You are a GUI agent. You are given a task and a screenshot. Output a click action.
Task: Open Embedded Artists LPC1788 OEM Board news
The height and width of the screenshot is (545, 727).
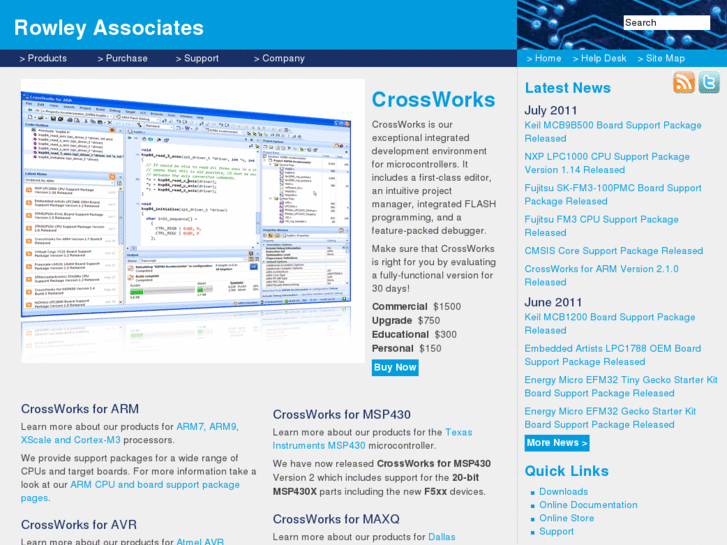tap(612, 355)
